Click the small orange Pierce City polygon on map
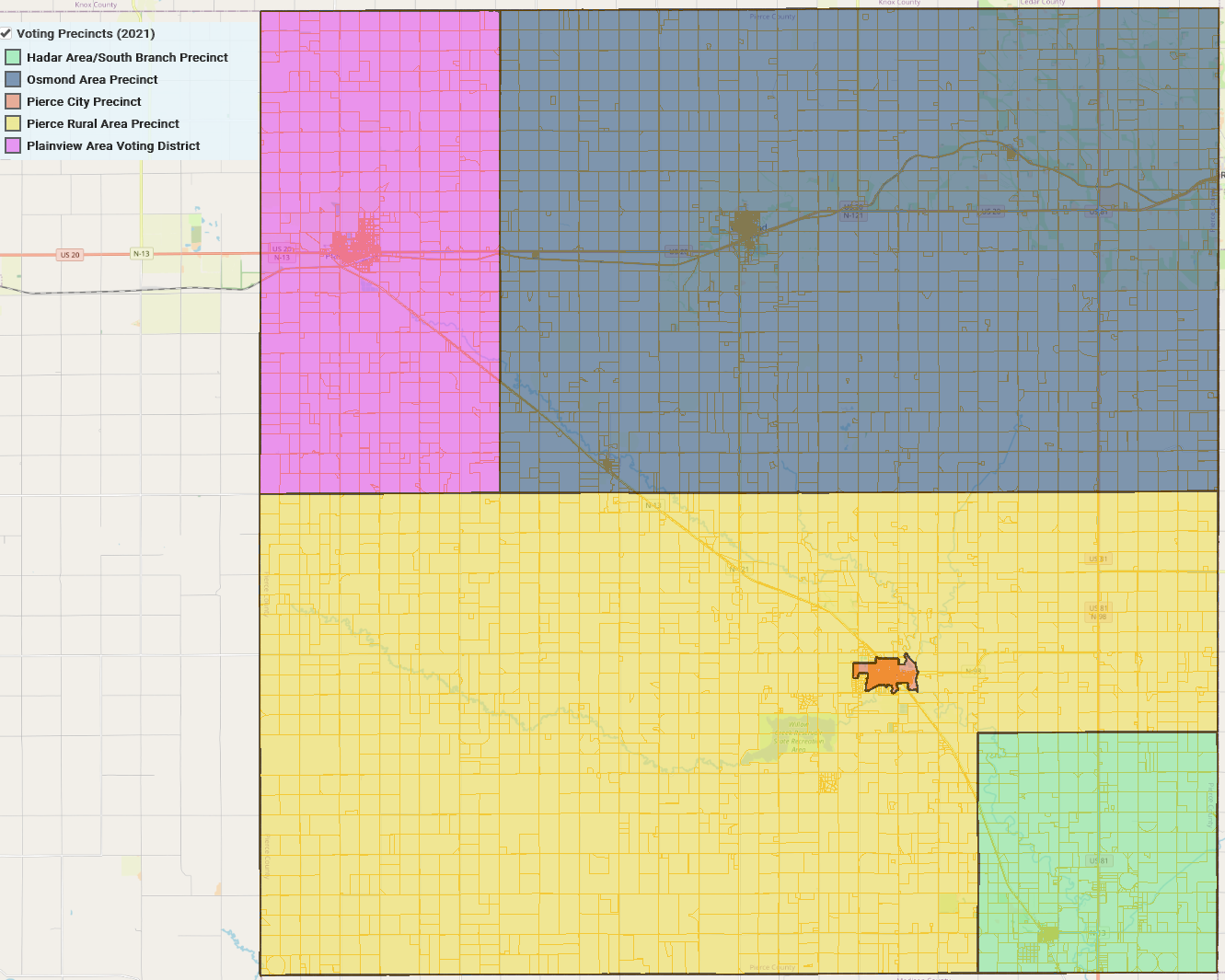This screenshot has height=980, width=1225. tap(885, 674)
